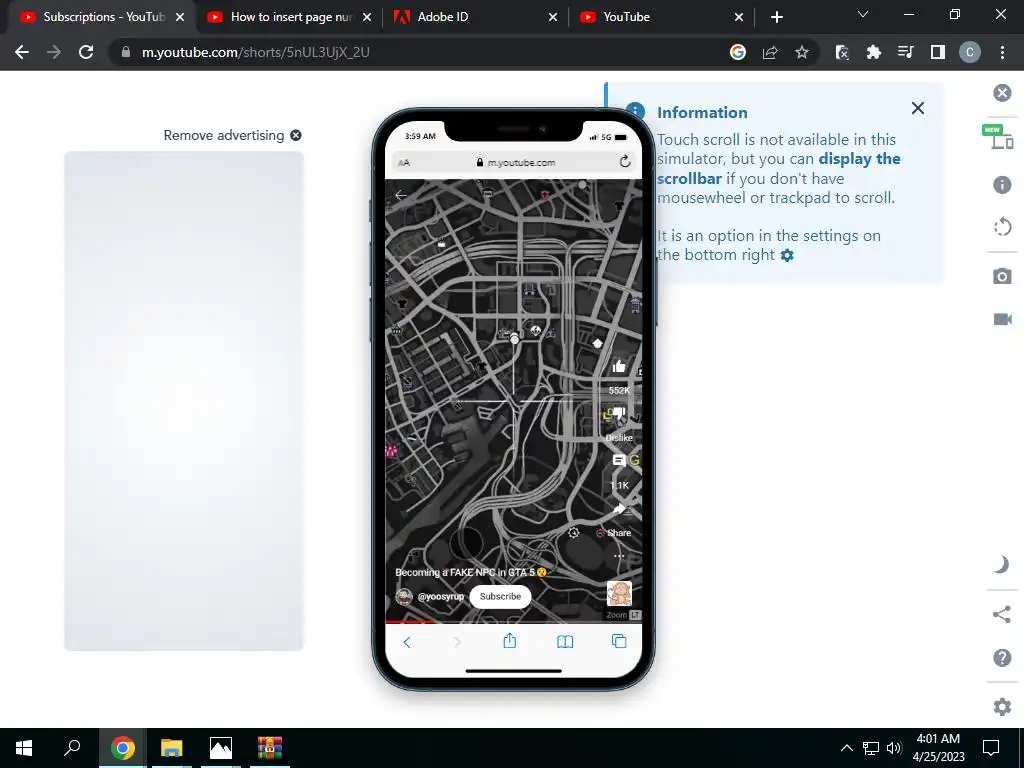Viewport: 1024px width, 768px height.
Task: Tap the phone Safari back chevron
Action: tap(407, 643)
